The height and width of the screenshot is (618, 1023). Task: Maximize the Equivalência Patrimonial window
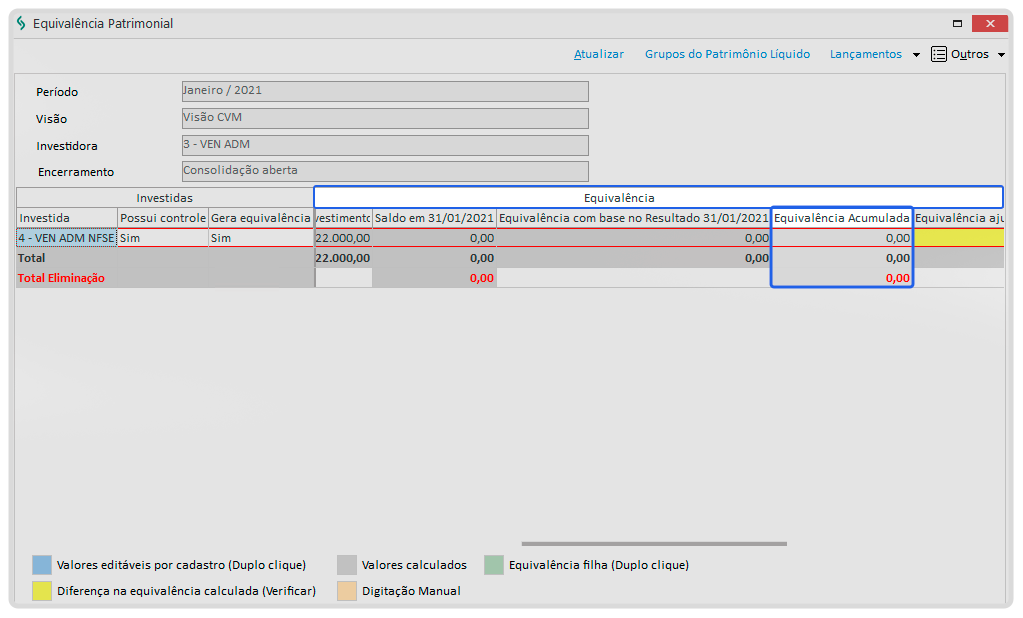point(957,23)
